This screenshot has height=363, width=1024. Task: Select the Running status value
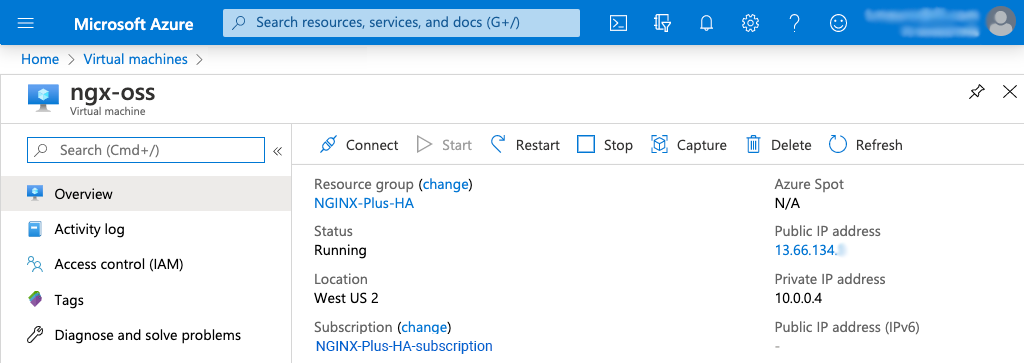click(340, 250)
